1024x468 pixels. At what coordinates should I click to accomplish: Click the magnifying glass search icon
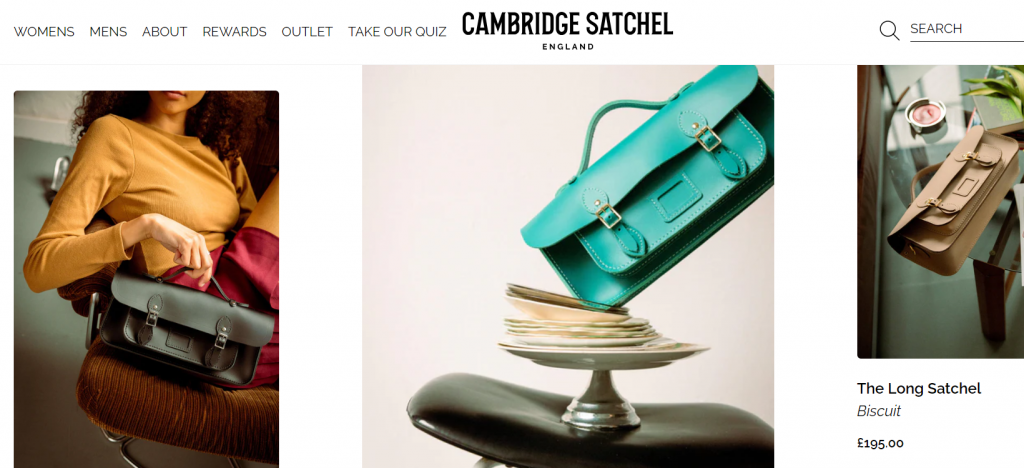pyautogui.click(x=889, y=30)
